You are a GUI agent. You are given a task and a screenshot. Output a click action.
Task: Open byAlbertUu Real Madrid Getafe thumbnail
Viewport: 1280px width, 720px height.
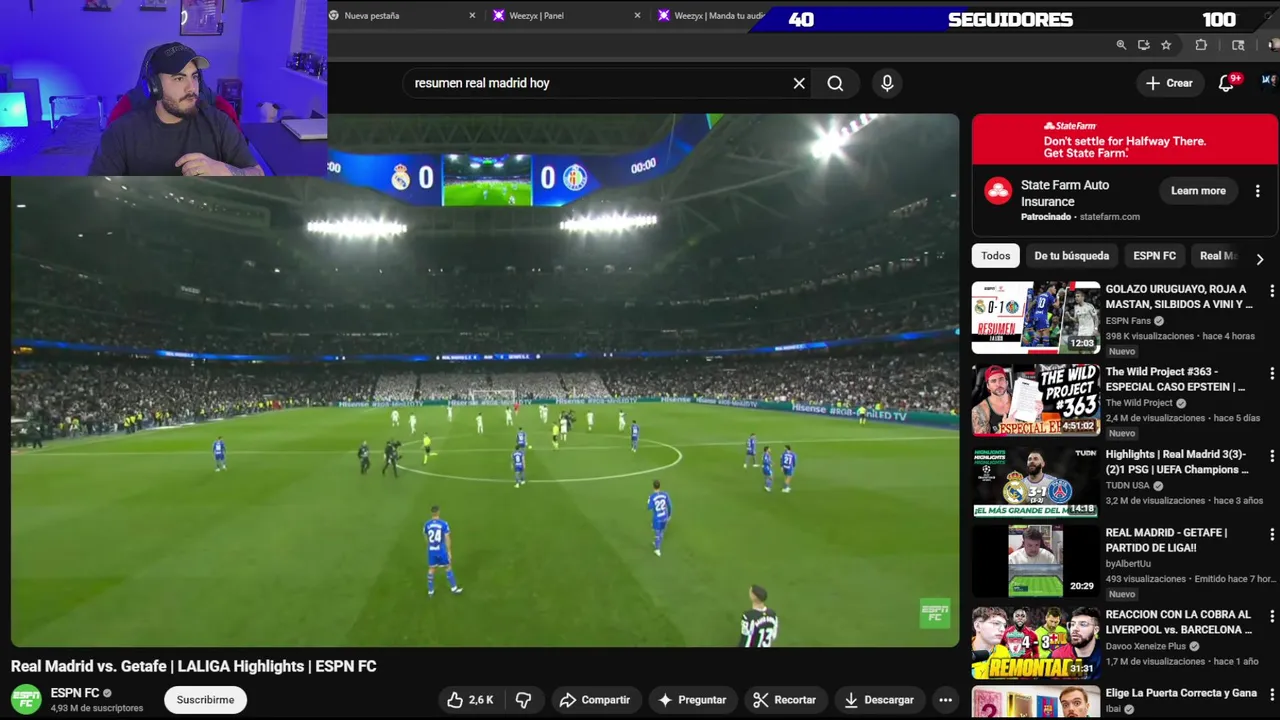[x=1036, y=561]
